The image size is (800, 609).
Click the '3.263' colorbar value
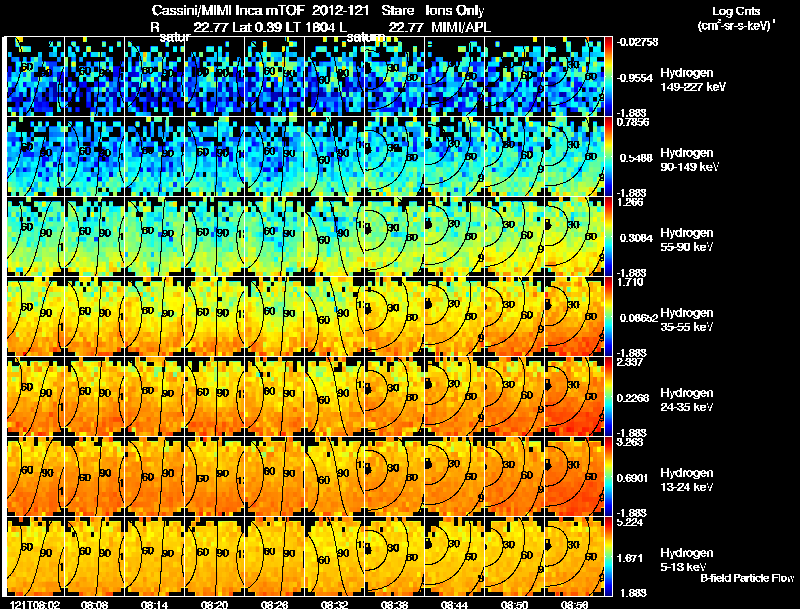630,442
